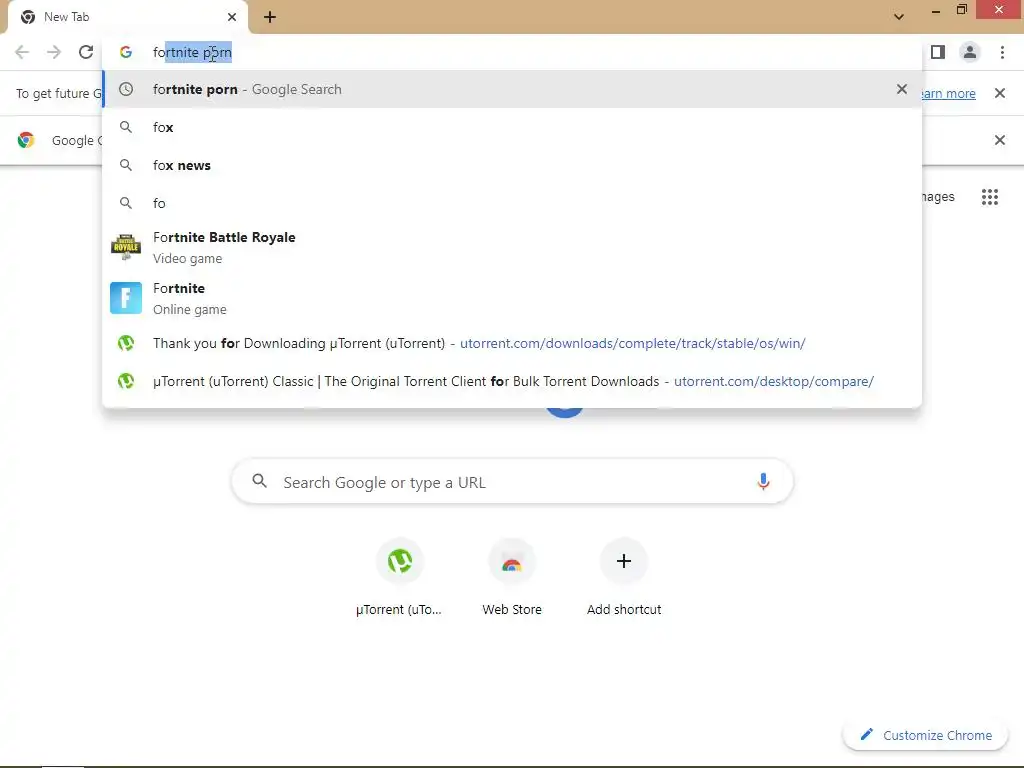Open the Images link

(938, 197)
